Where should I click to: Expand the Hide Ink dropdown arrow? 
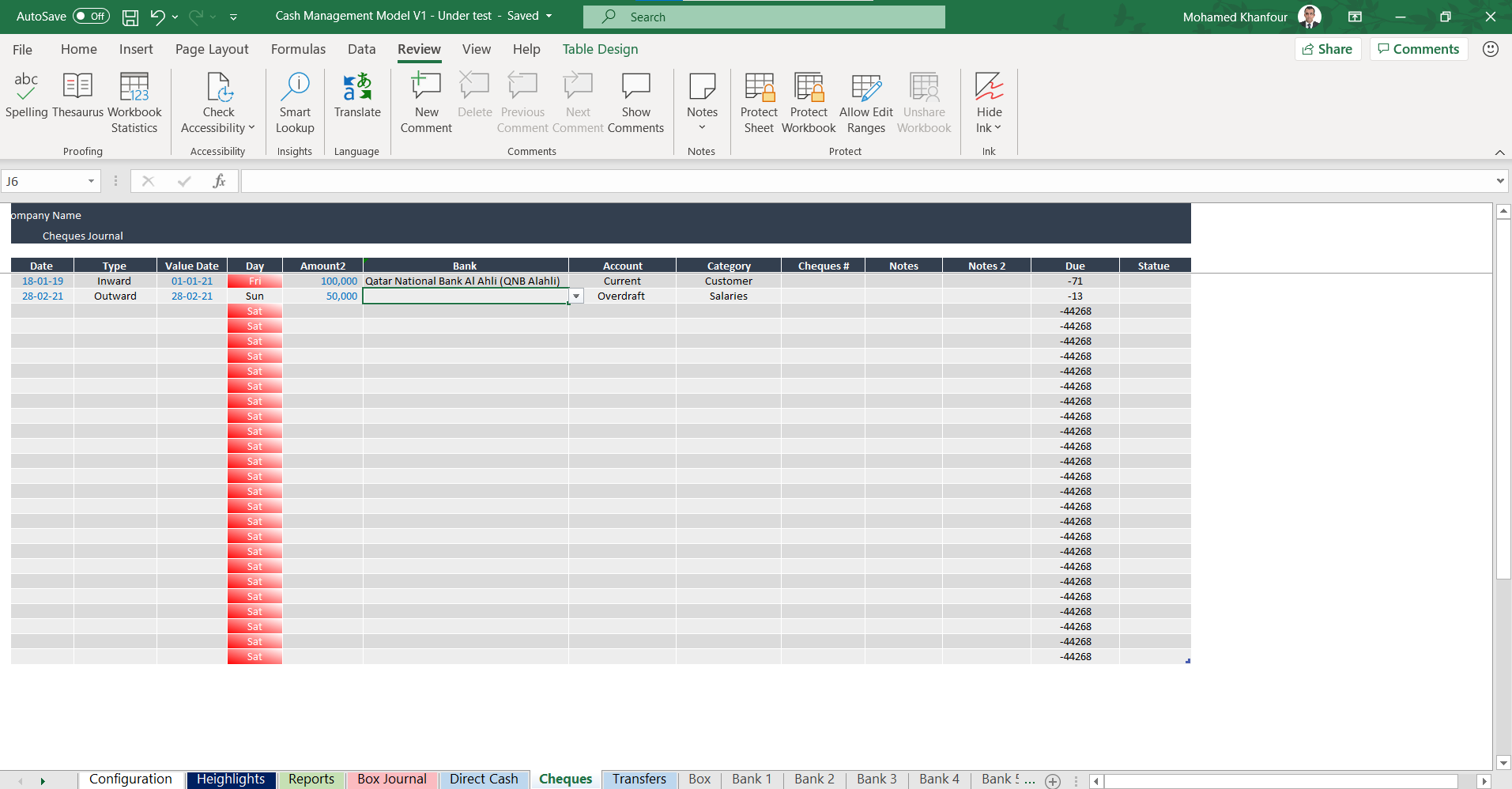coord(997,128)
